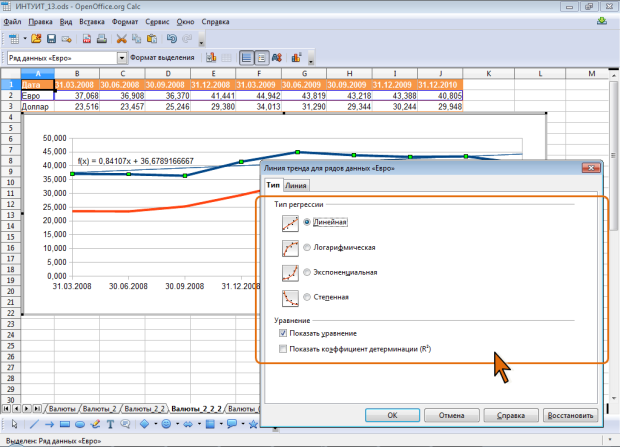Click the Undo arrow icon
The image size is (620, 447).
(x=172, y=39)
